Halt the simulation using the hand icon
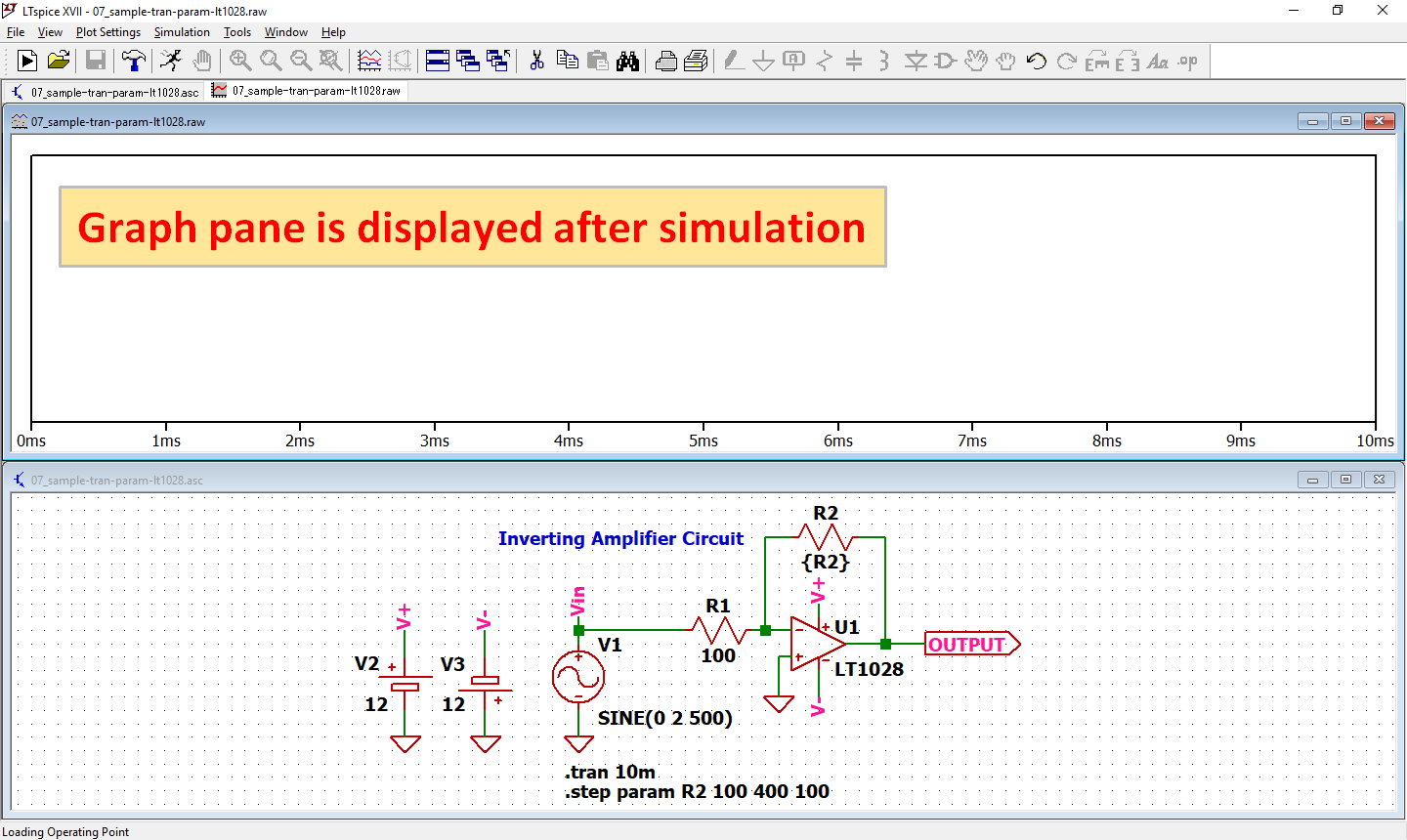The width and height of the screenshot is (1407, 840). [x=201, y=61]
